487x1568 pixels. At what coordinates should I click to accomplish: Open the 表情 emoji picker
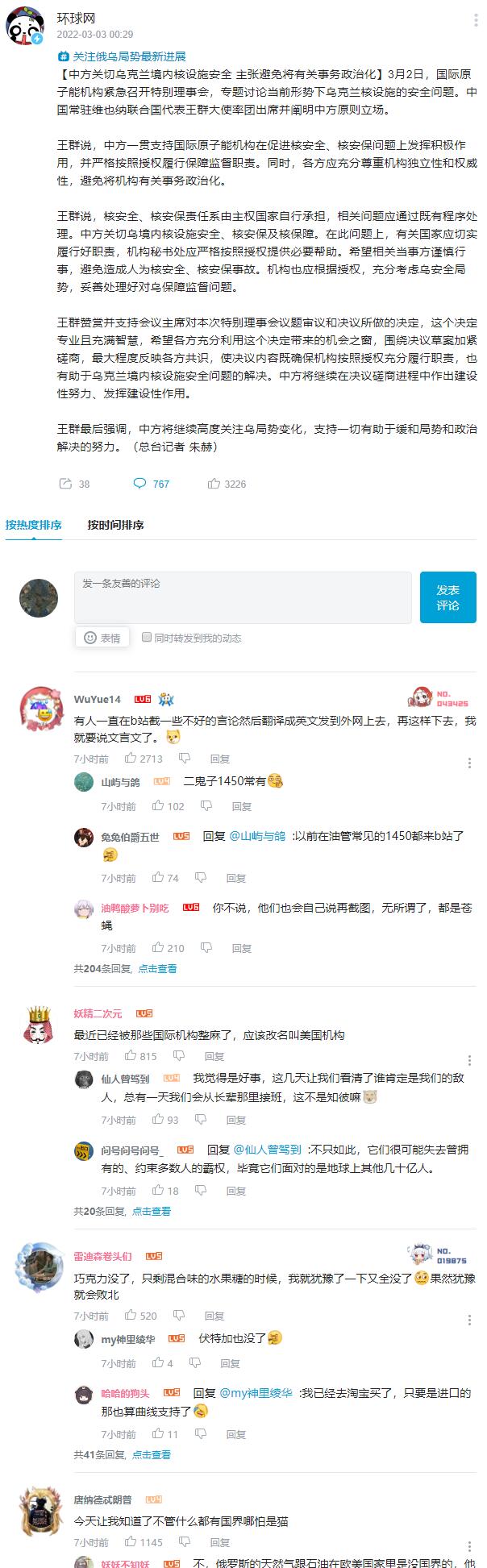click(x=102, y=638)
